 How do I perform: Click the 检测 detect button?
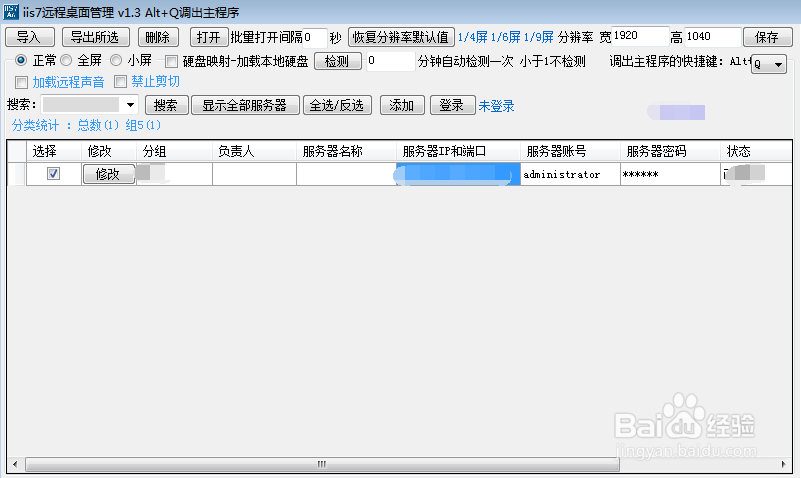337,61
